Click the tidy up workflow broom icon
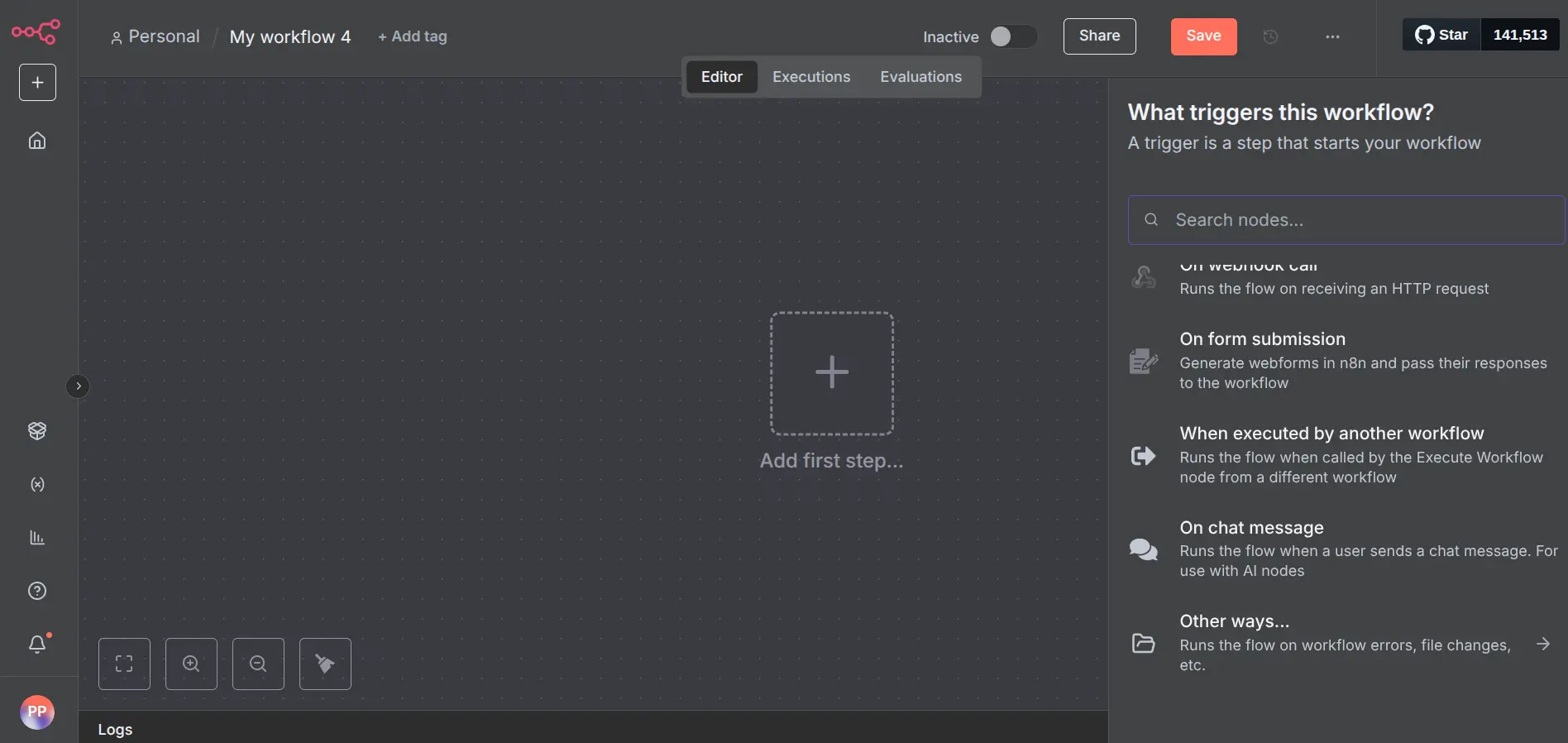 pos(325,664)
